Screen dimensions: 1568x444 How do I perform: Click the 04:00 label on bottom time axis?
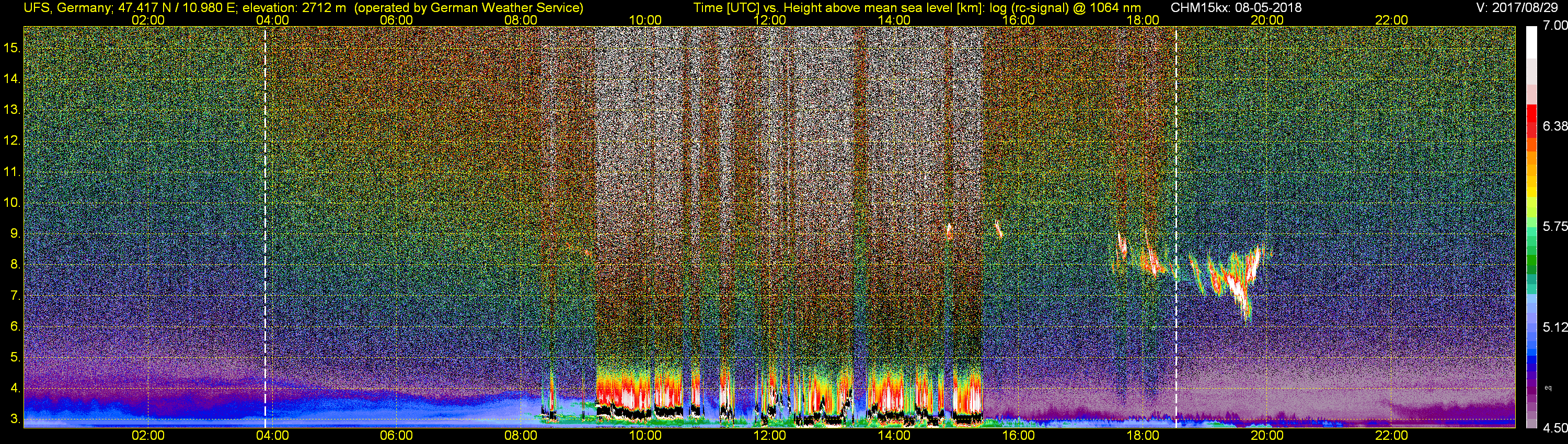coord(272,436)
